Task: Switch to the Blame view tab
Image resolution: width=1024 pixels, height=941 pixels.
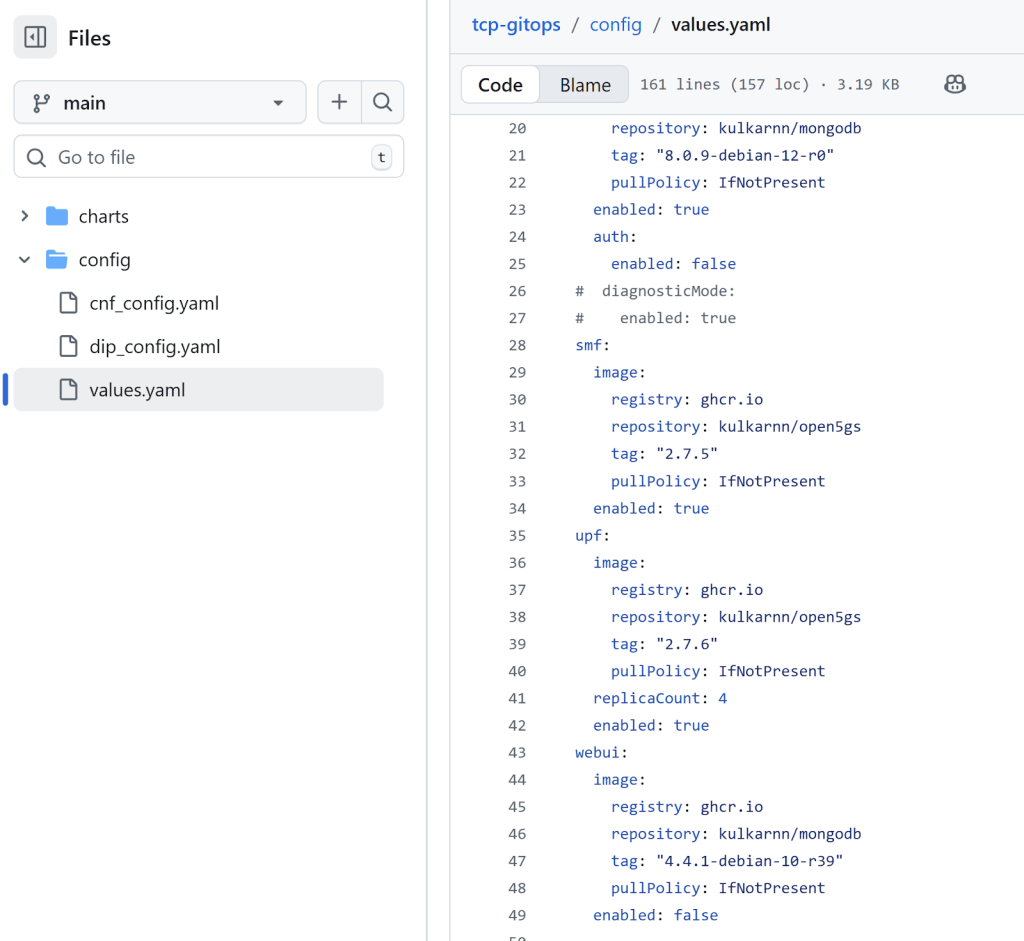Action: tap(585, 85)
